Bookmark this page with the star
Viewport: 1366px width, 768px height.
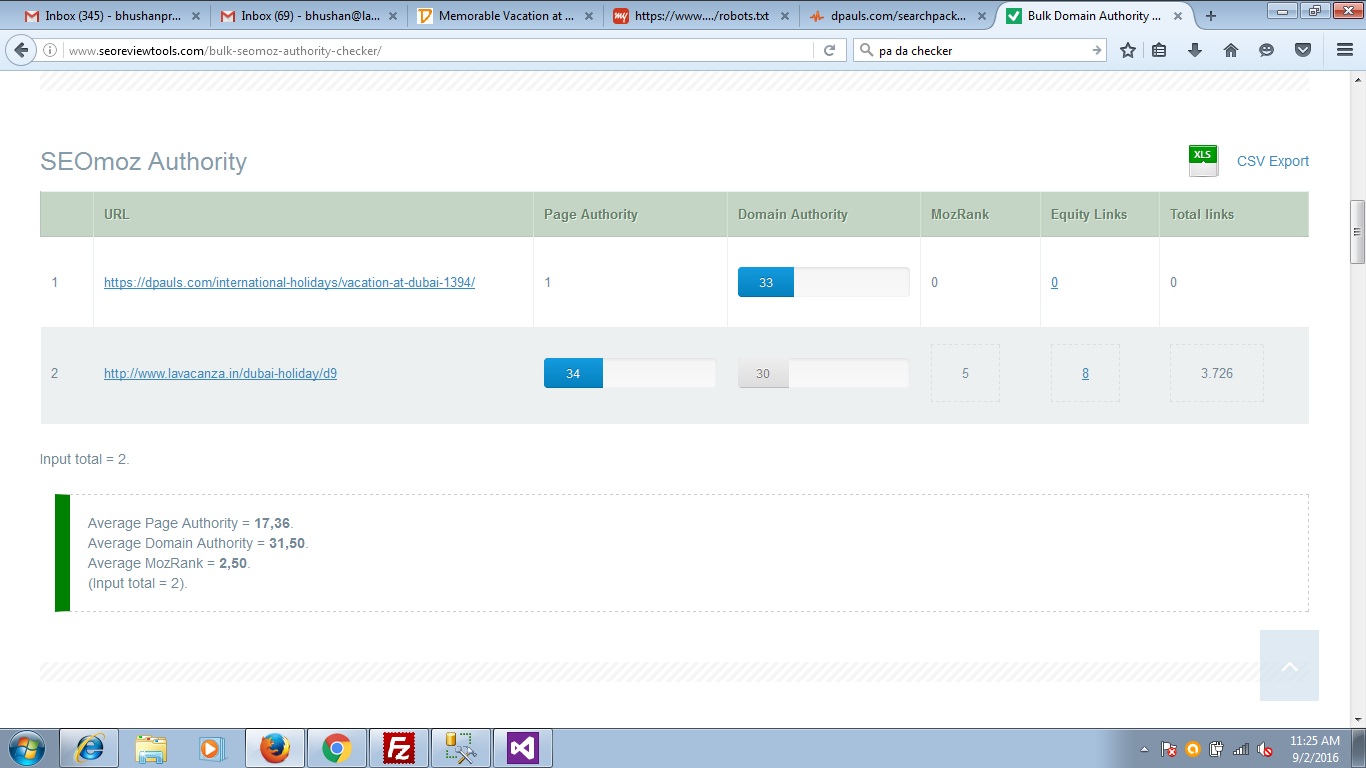tap(1128, 50)
